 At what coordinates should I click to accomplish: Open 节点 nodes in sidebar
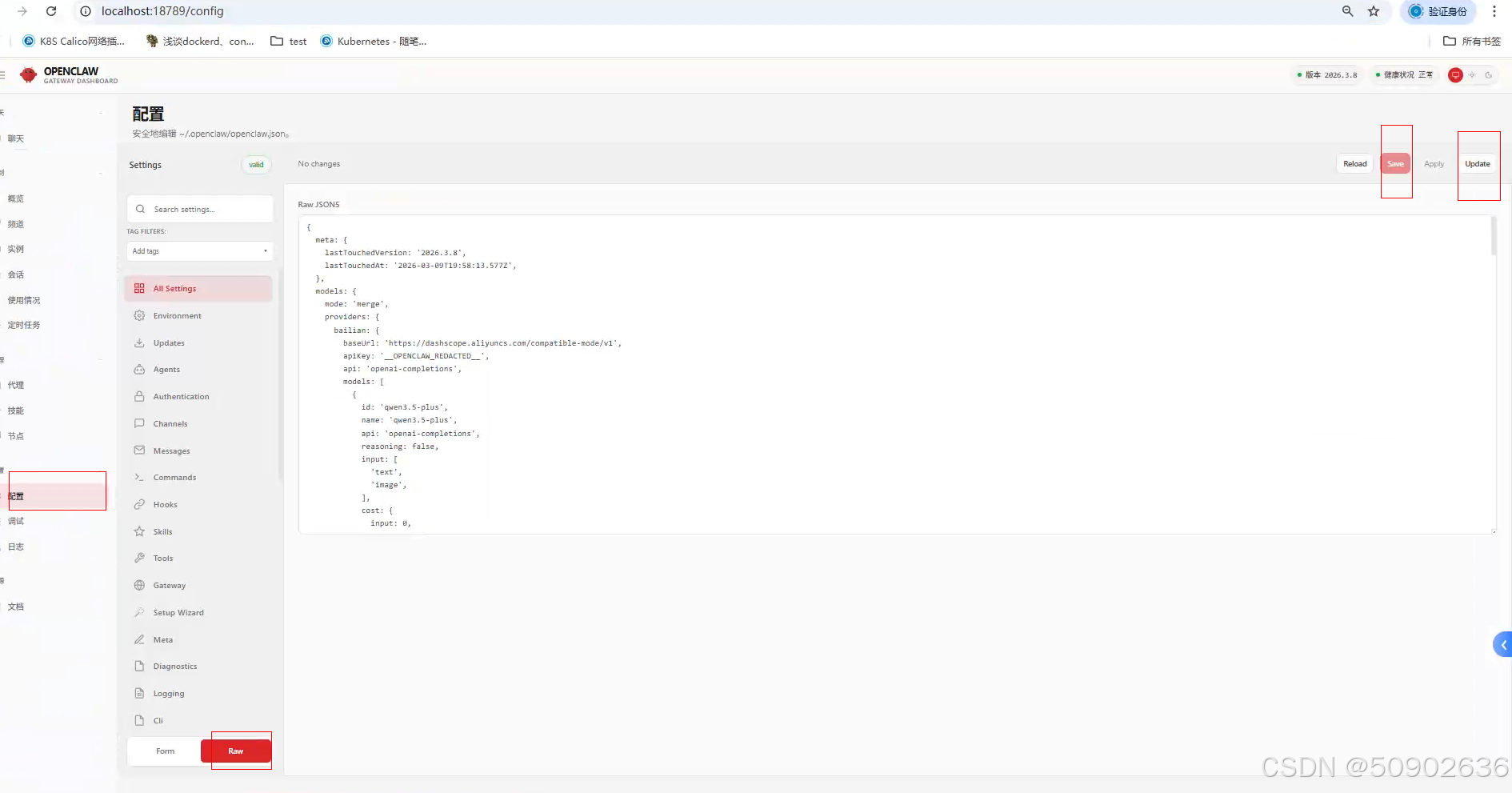(x=16, y=436)
